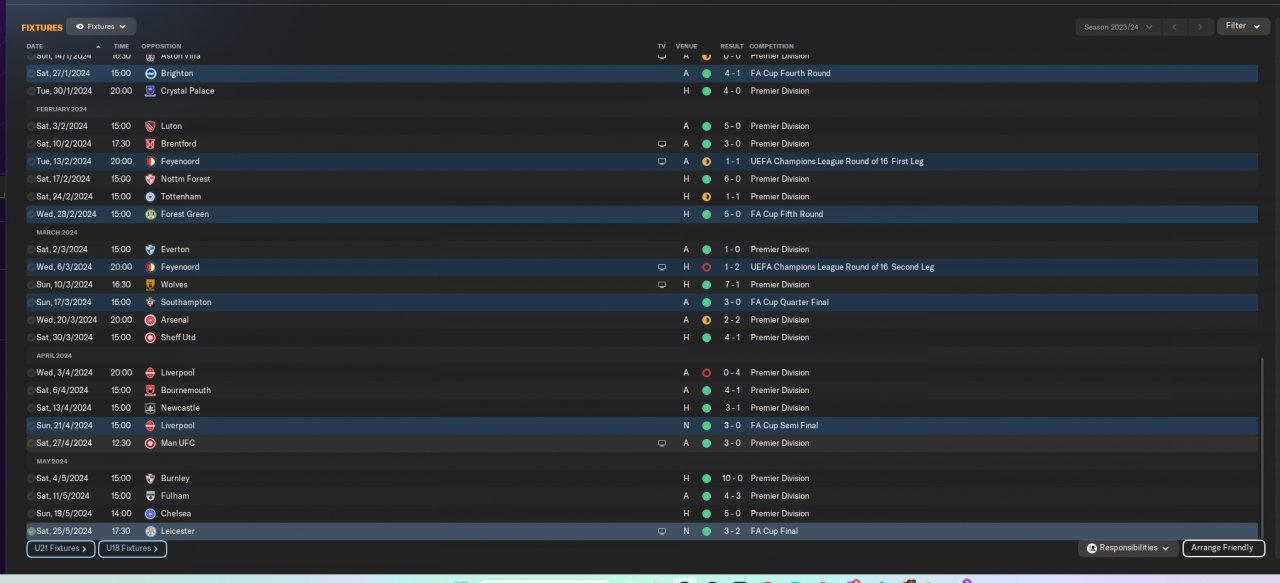Click the Brighton club badge
1280x583 pixels.
tap(150, 73)
